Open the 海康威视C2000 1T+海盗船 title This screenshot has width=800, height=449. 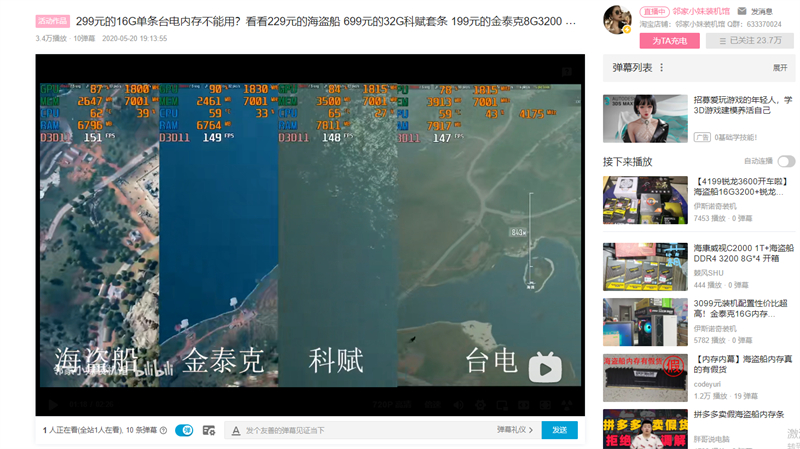coord(743,253)
